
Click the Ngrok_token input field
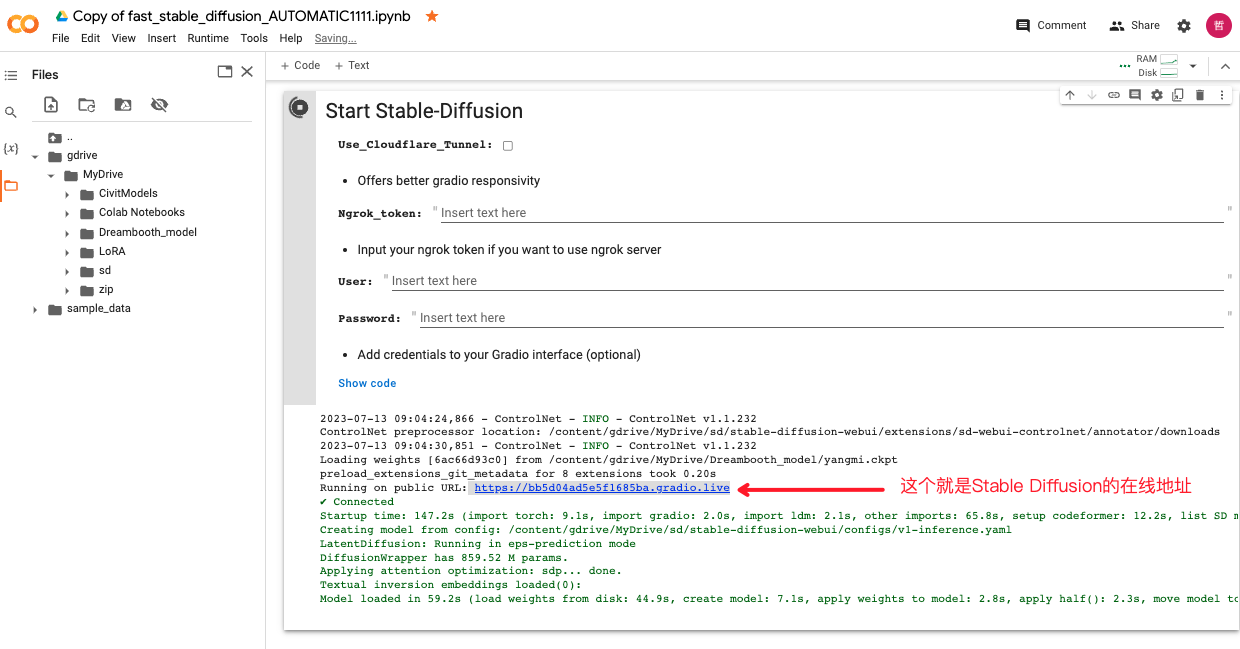(x=600, y=212)
